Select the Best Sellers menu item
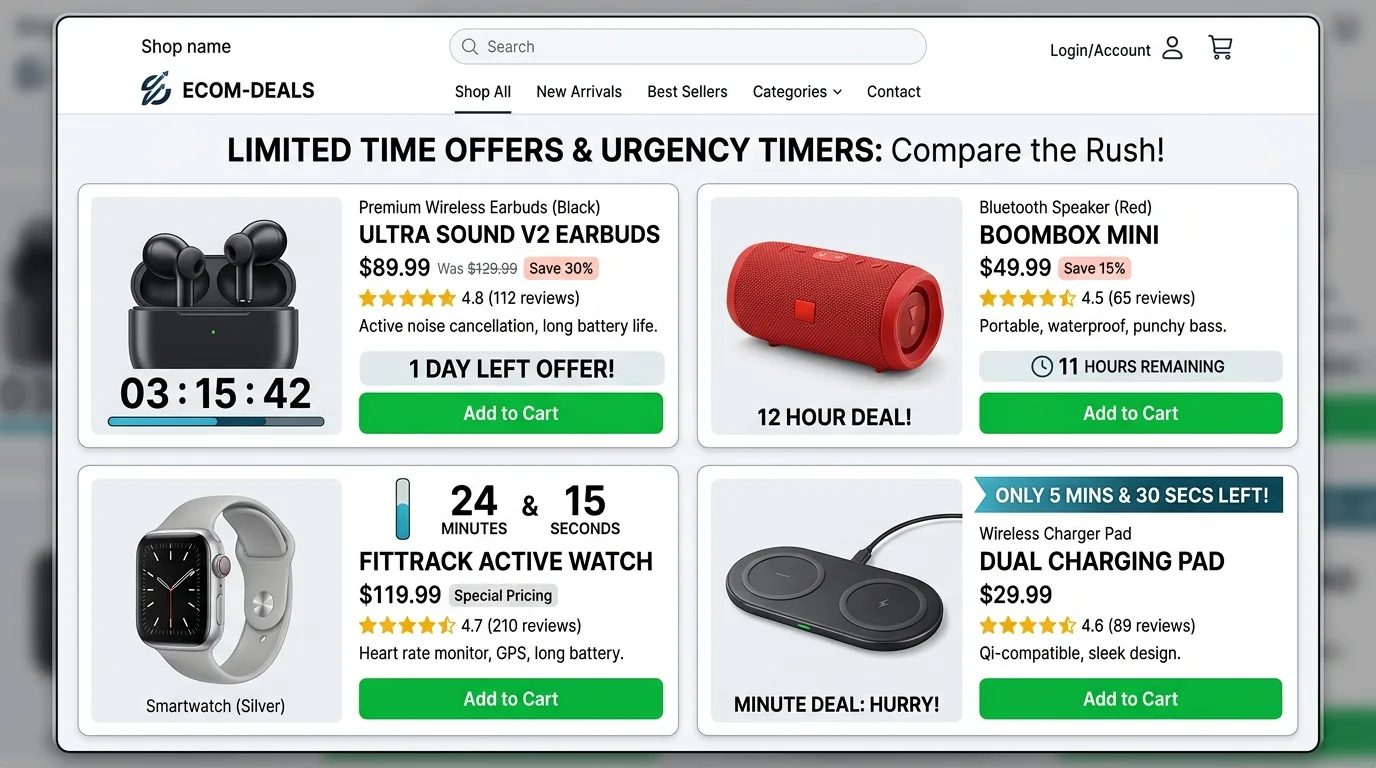The width and height of the screenshot is (1376, 768). pyautogui.click(x=687, y=91)
